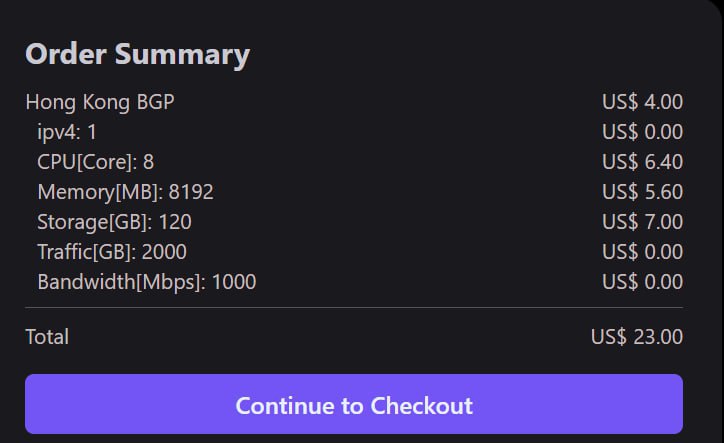The width and height of the screenshot is (724, 443).
Task: Select the Traffic[GB] label text
Action: point(84,252)
